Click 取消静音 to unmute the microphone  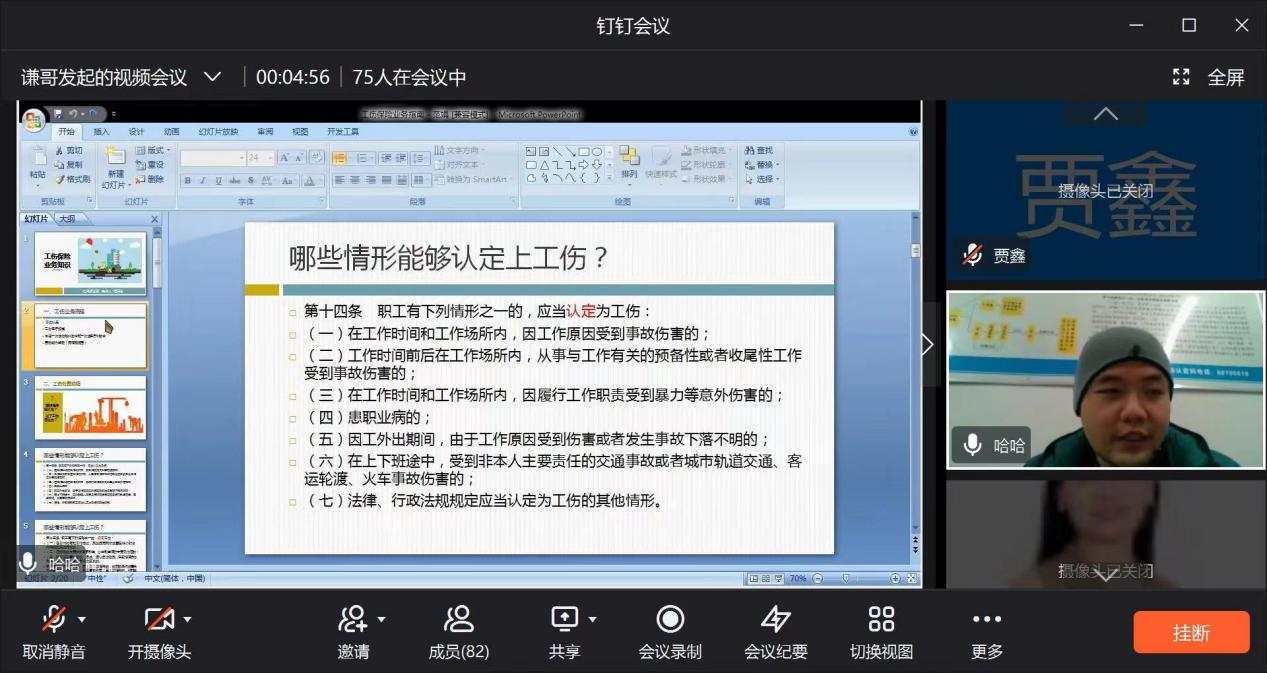[55, 630]
